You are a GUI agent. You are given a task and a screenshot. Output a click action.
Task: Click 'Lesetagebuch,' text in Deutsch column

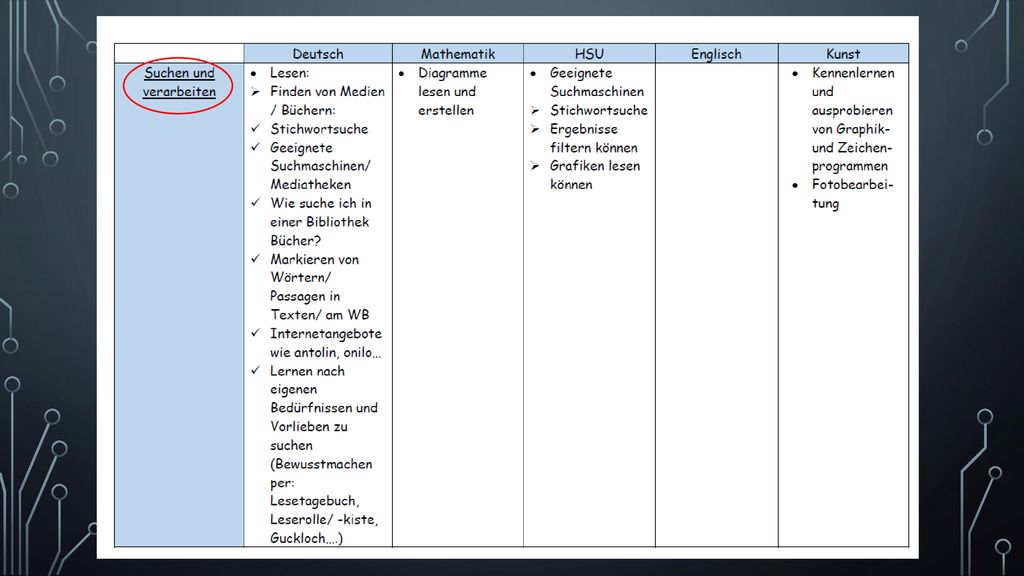coord(315,501)
